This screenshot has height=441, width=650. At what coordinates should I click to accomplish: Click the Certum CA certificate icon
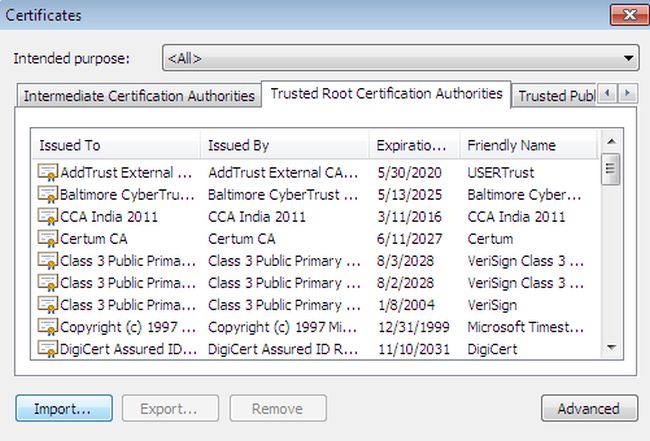coord(48,238)
